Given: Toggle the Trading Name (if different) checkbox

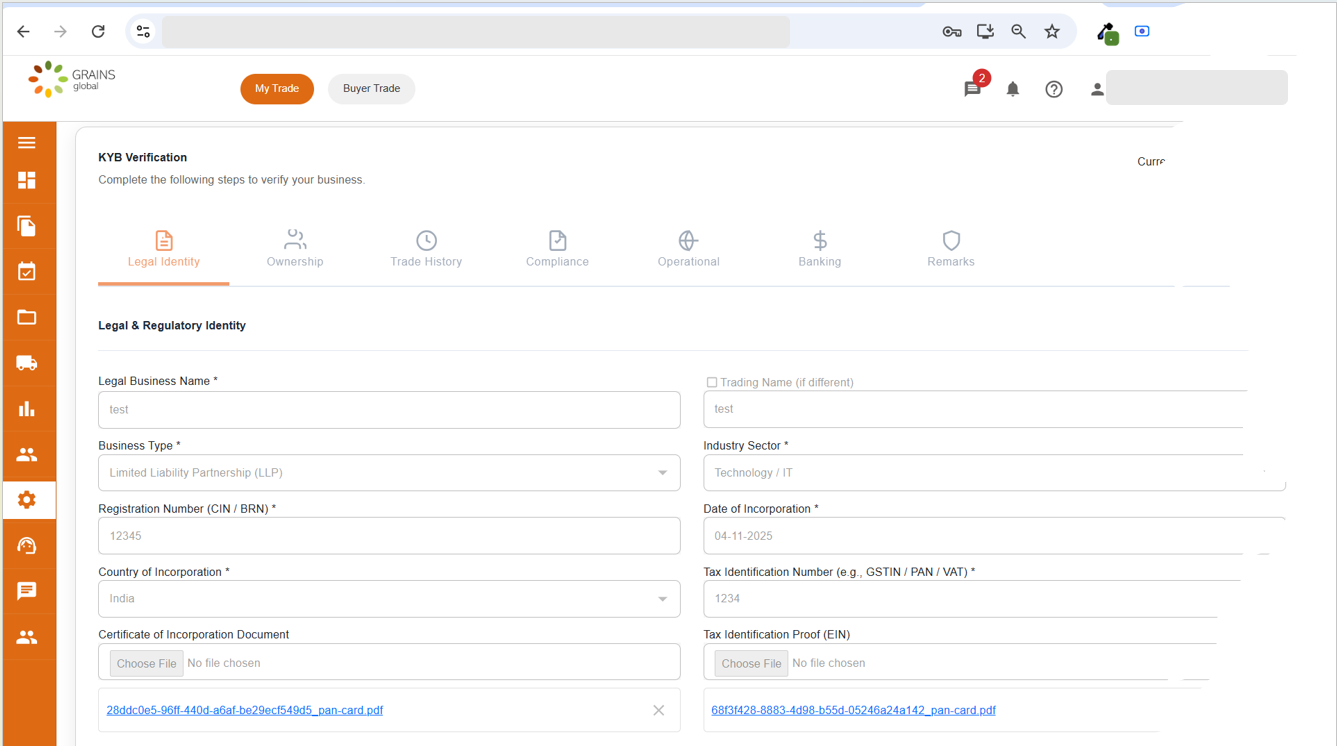Looking at the screenshot, I should coord(712,382).
